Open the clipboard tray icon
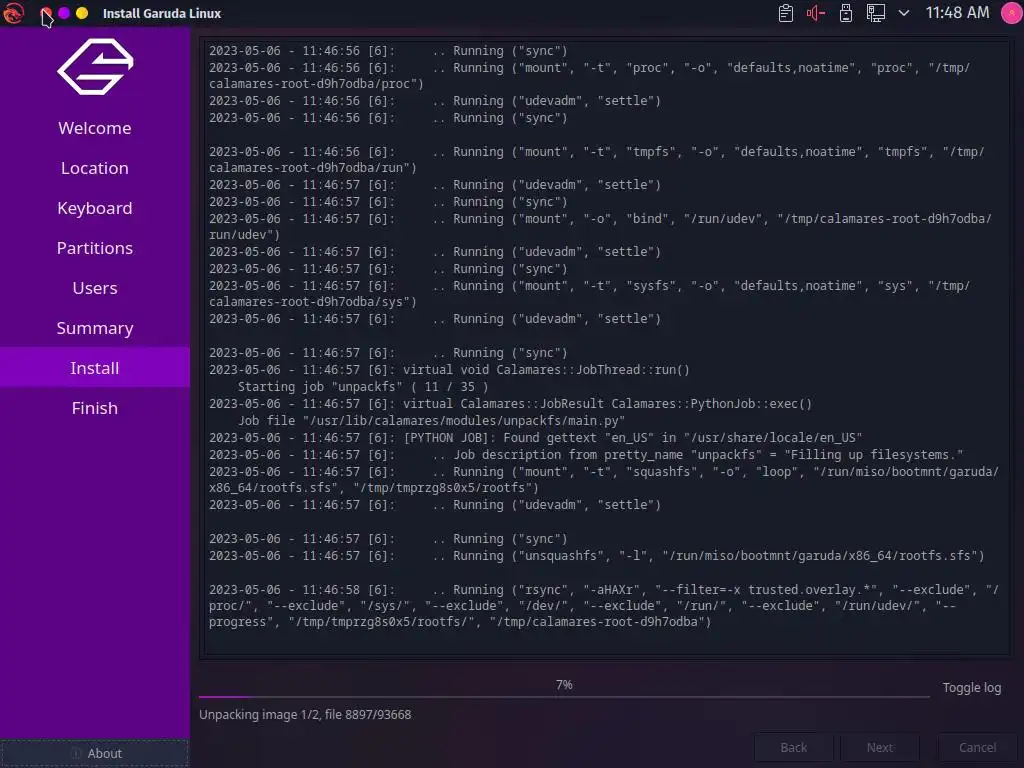This screenshot has width=1024, height=768. tap(786, 13)
